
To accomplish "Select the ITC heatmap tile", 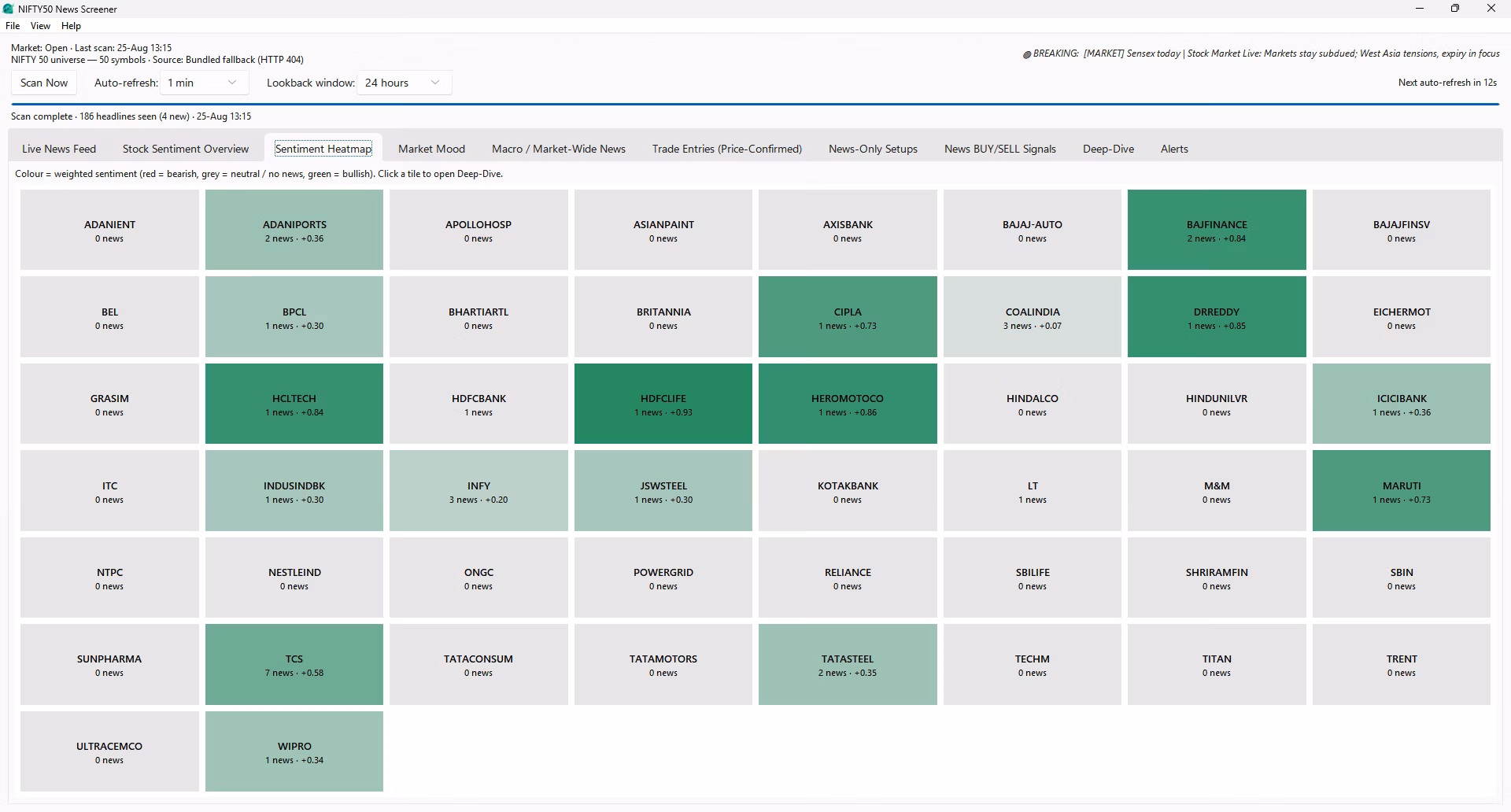I will pyautogui.click(x=109, y=490).
